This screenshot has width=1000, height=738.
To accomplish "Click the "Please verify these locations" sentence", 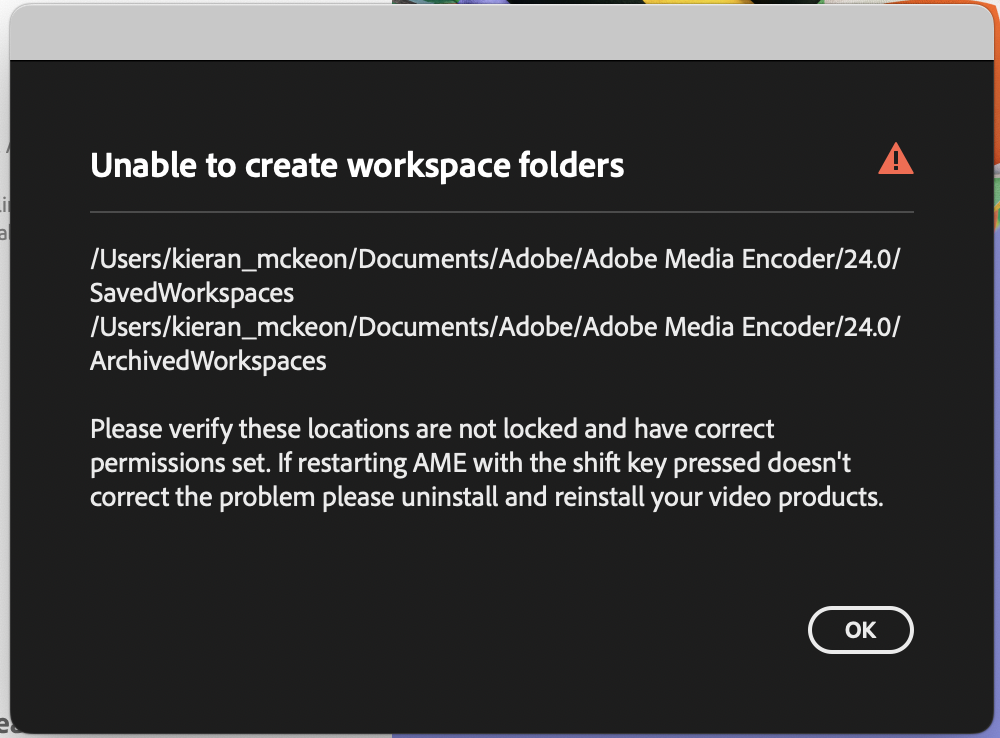I will coord(432,429).
